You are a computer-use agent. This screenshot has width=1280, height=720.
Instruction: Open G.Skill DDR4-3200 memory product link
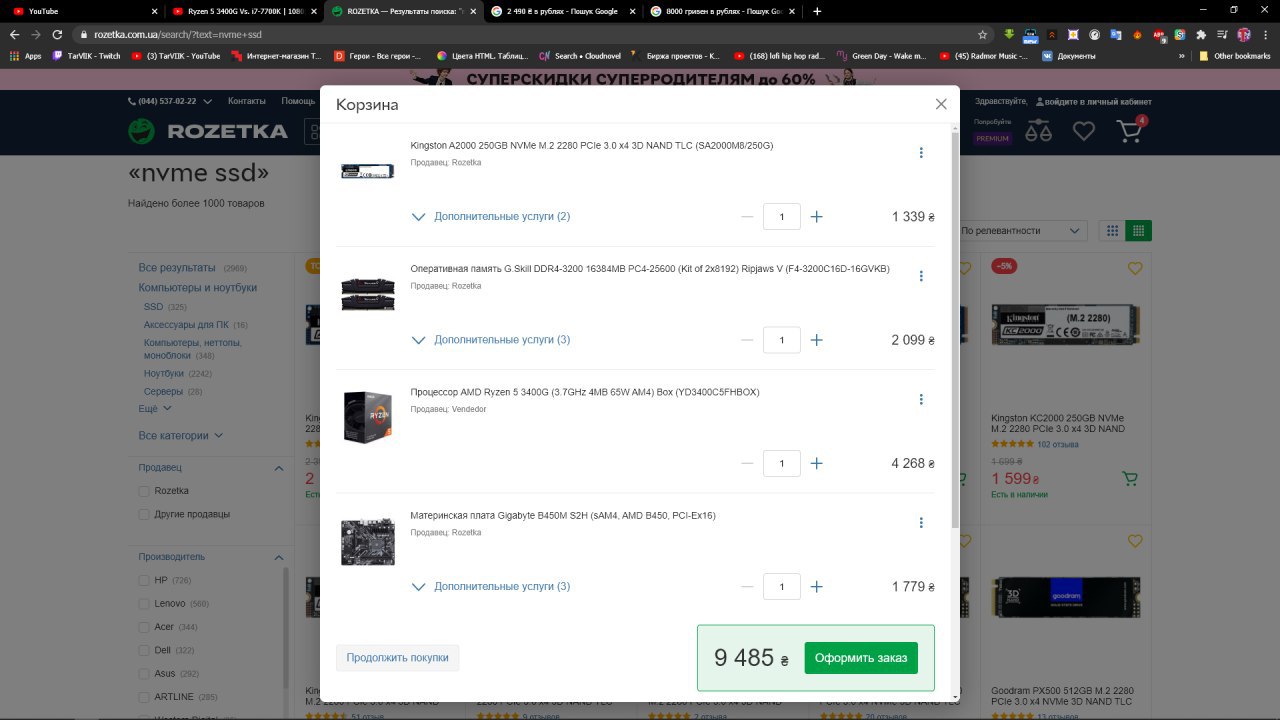tap(650, 269)
